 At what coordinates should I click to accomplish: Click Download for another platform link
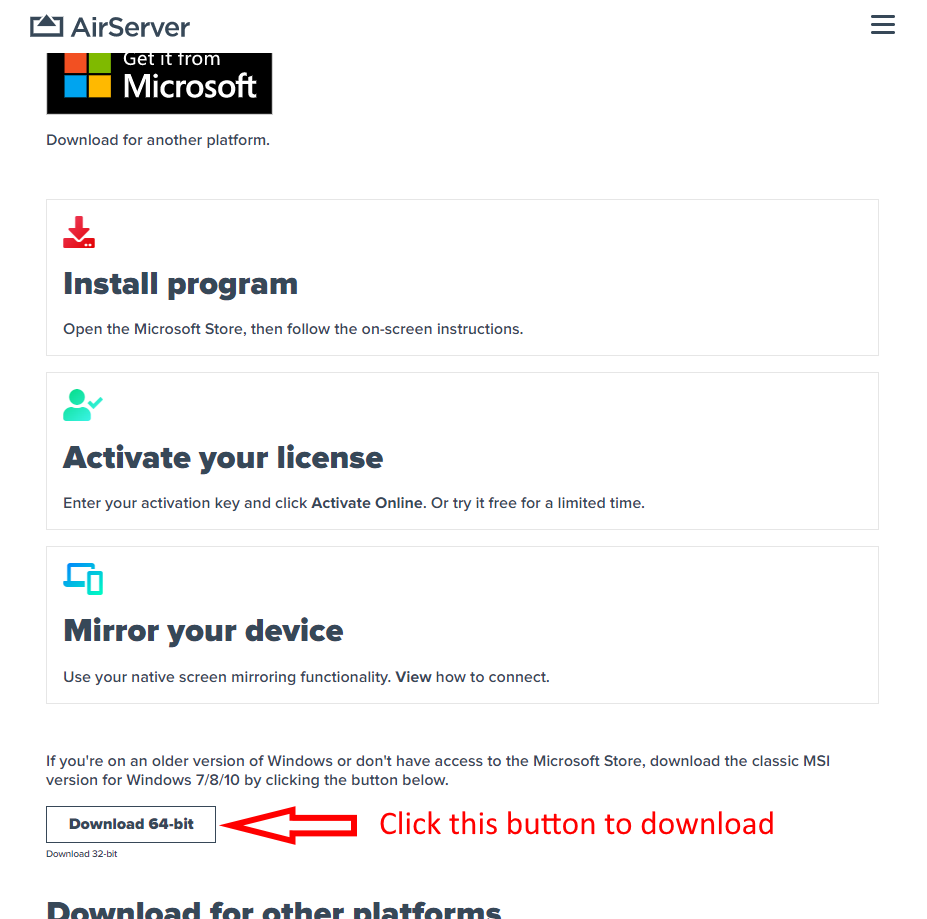coord(158,140)
